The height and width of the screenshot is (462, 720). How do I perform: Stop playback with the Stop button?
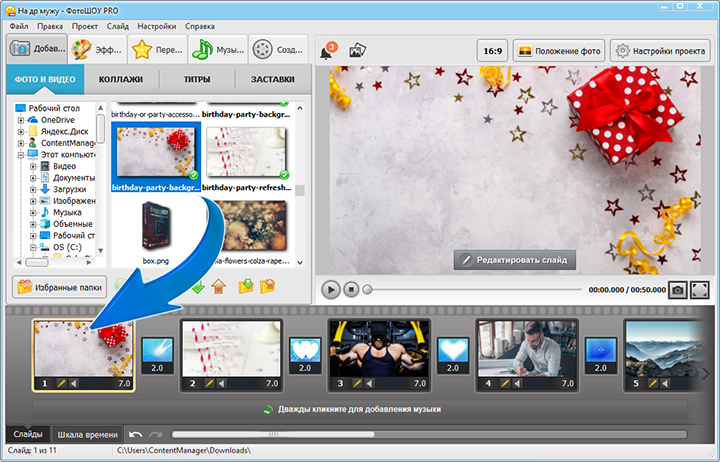click(351, 289)
